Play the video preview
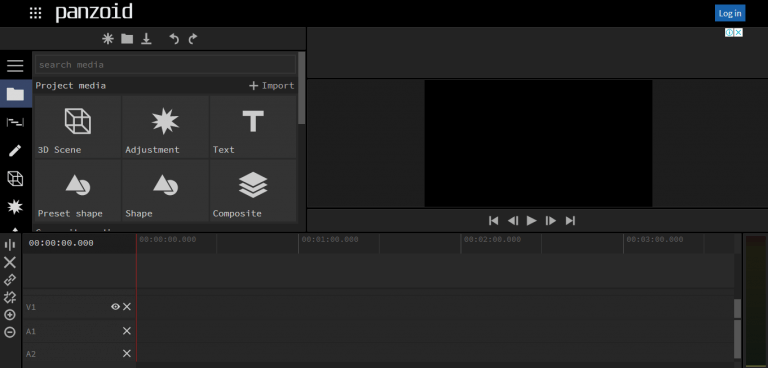The image size is (768, 368). 532,221
